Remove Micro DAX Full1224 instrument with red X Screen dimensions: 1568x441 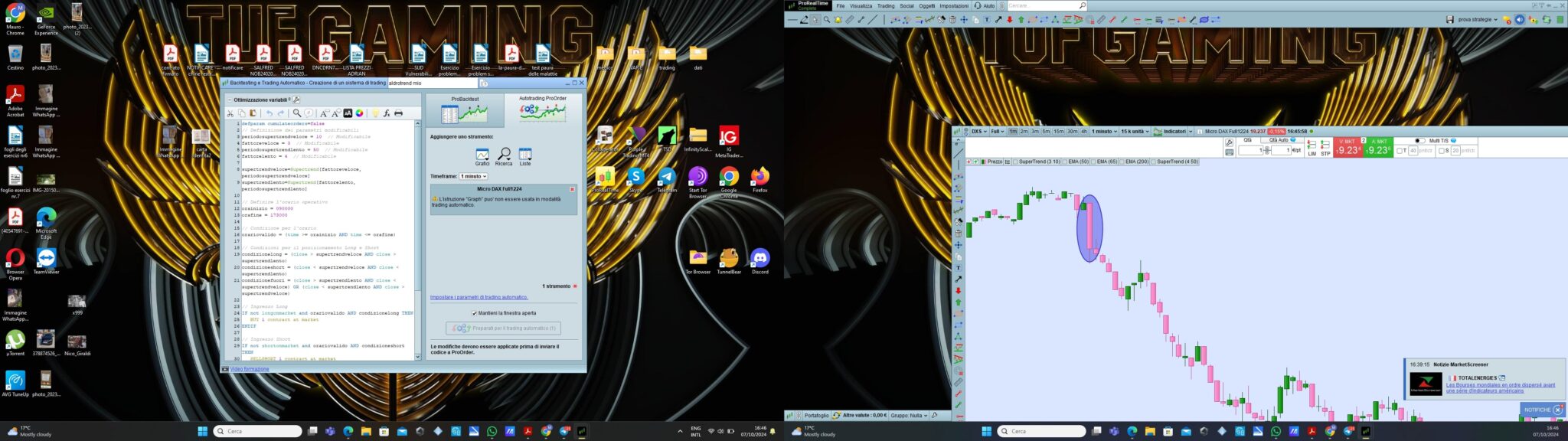572,189
